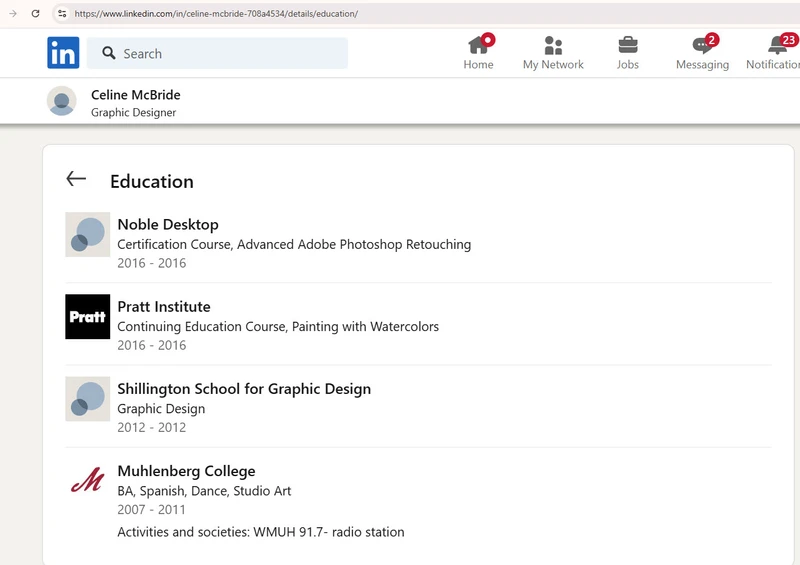The image size is (800, 565).
Task: Click the Pratt Institute logo
Action: 88,316
